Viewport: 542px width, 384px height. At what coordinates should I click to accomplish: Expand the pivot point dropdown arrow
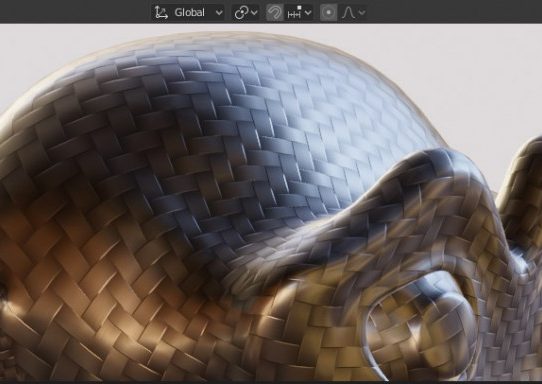coord(254,13)
